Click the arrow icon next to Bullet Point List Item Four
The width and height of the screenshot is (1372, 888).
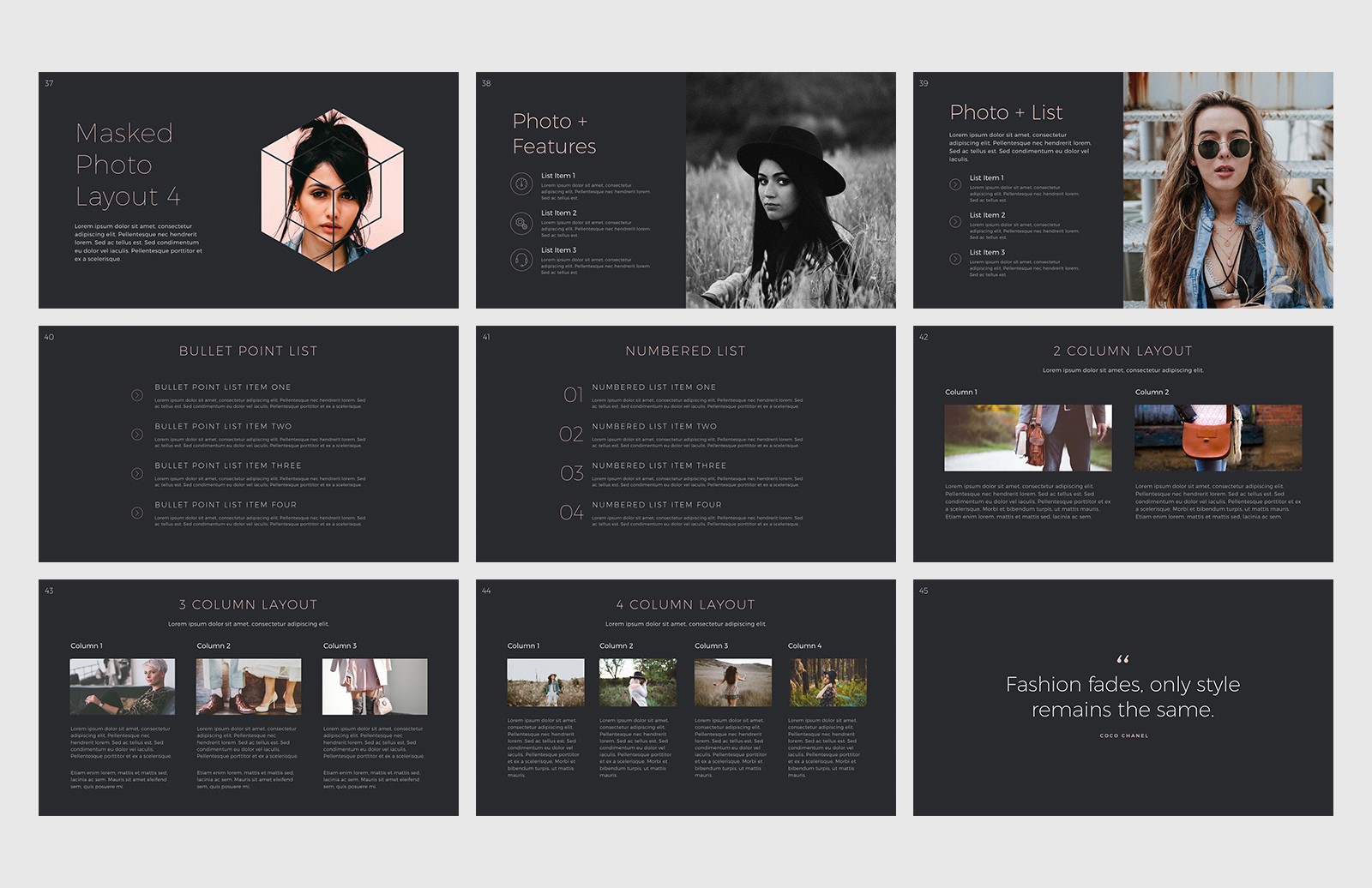pyautogui.click(x=135, y=512)
